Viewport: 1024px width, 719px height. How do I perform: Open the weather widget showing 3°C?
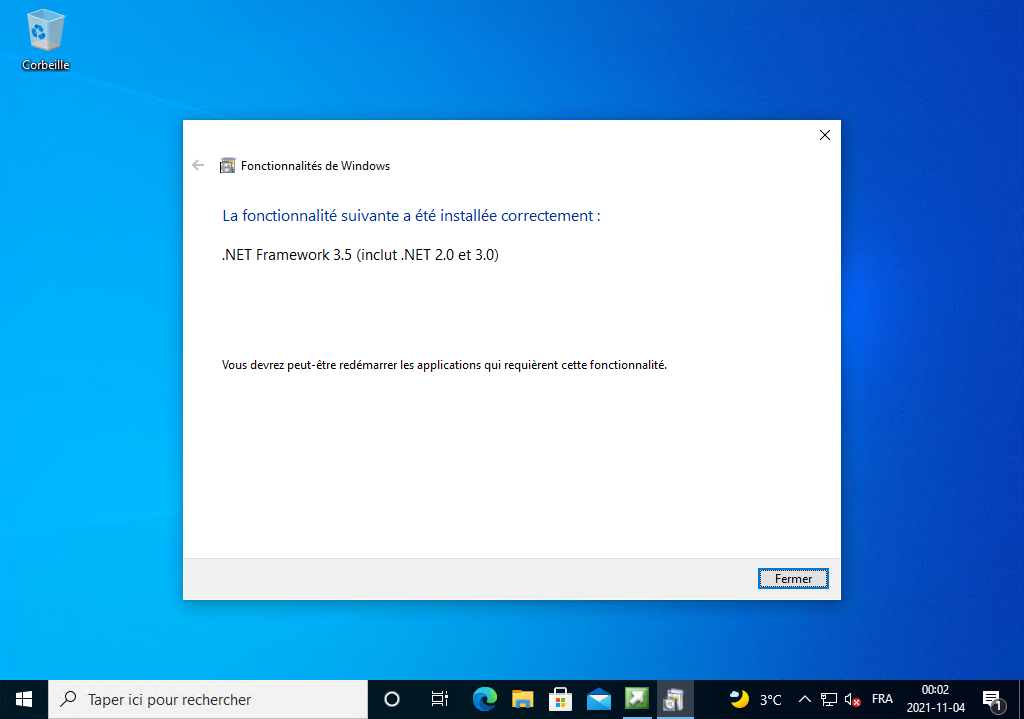tap(756, 699)
